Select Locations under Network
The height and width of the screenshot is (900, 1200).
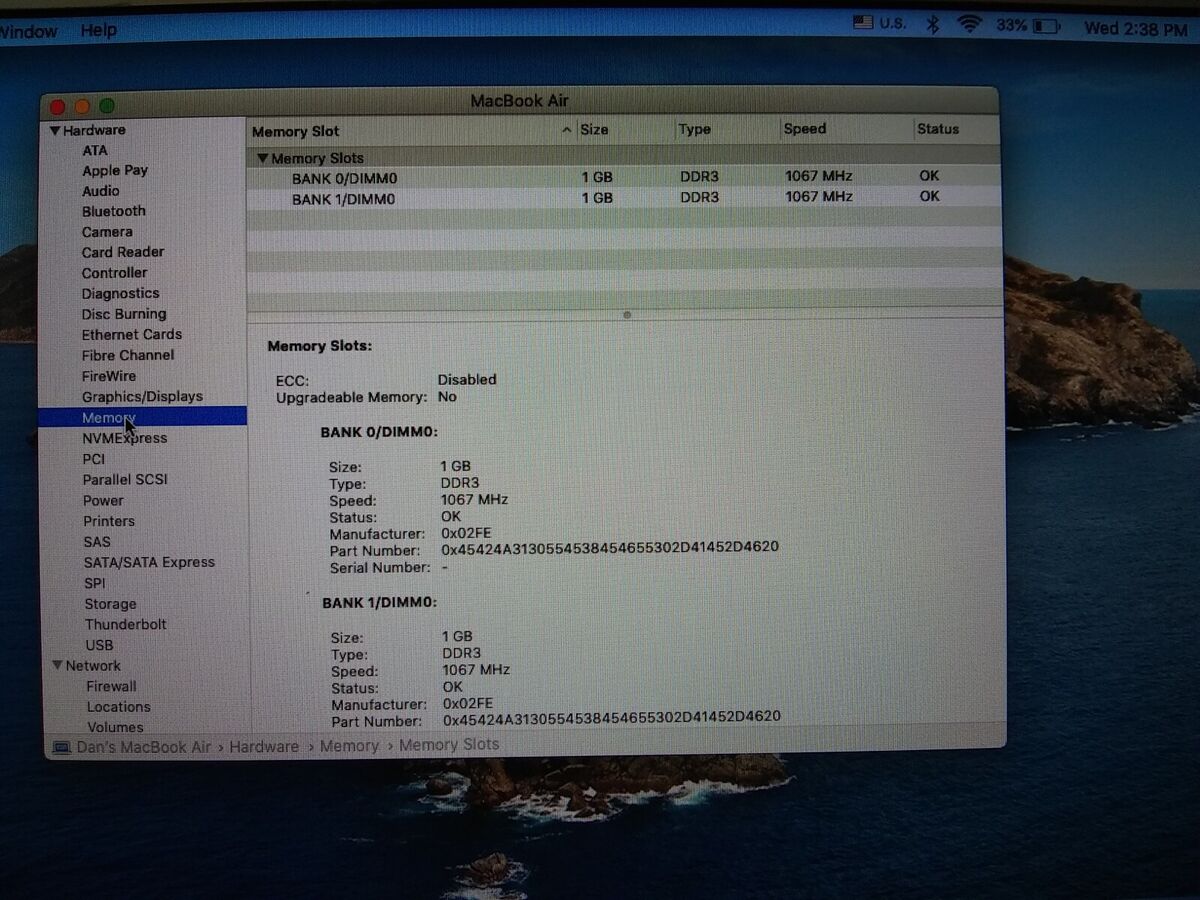[118, 706]
